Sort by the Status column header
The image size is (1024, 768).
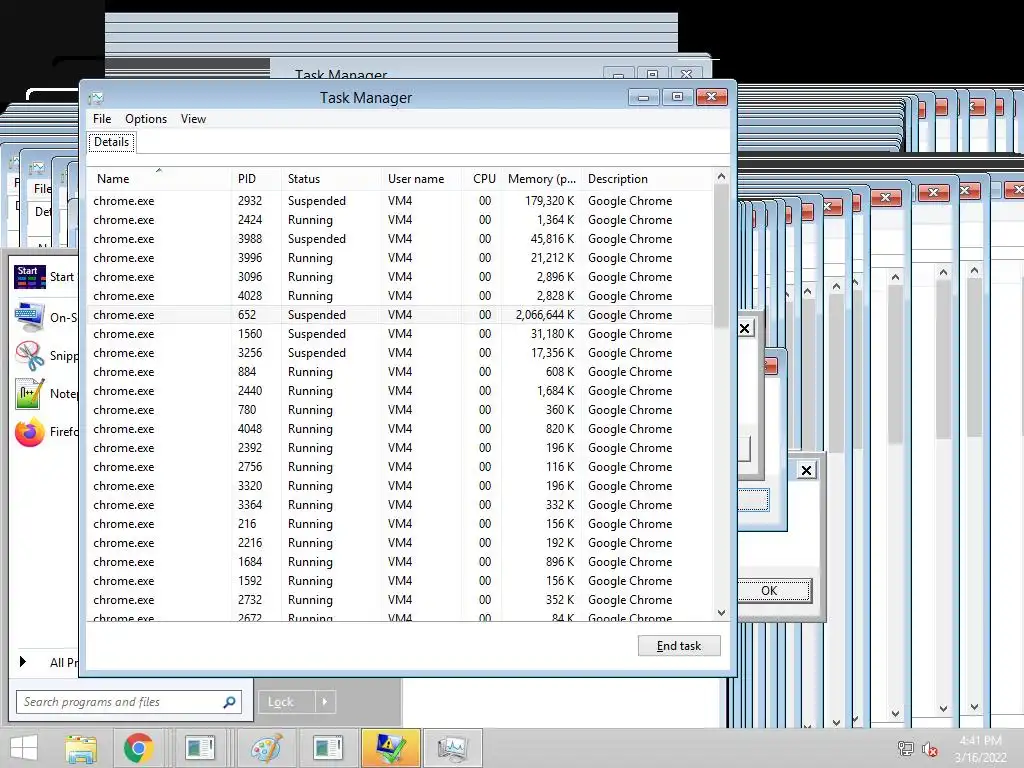[332, 178]
